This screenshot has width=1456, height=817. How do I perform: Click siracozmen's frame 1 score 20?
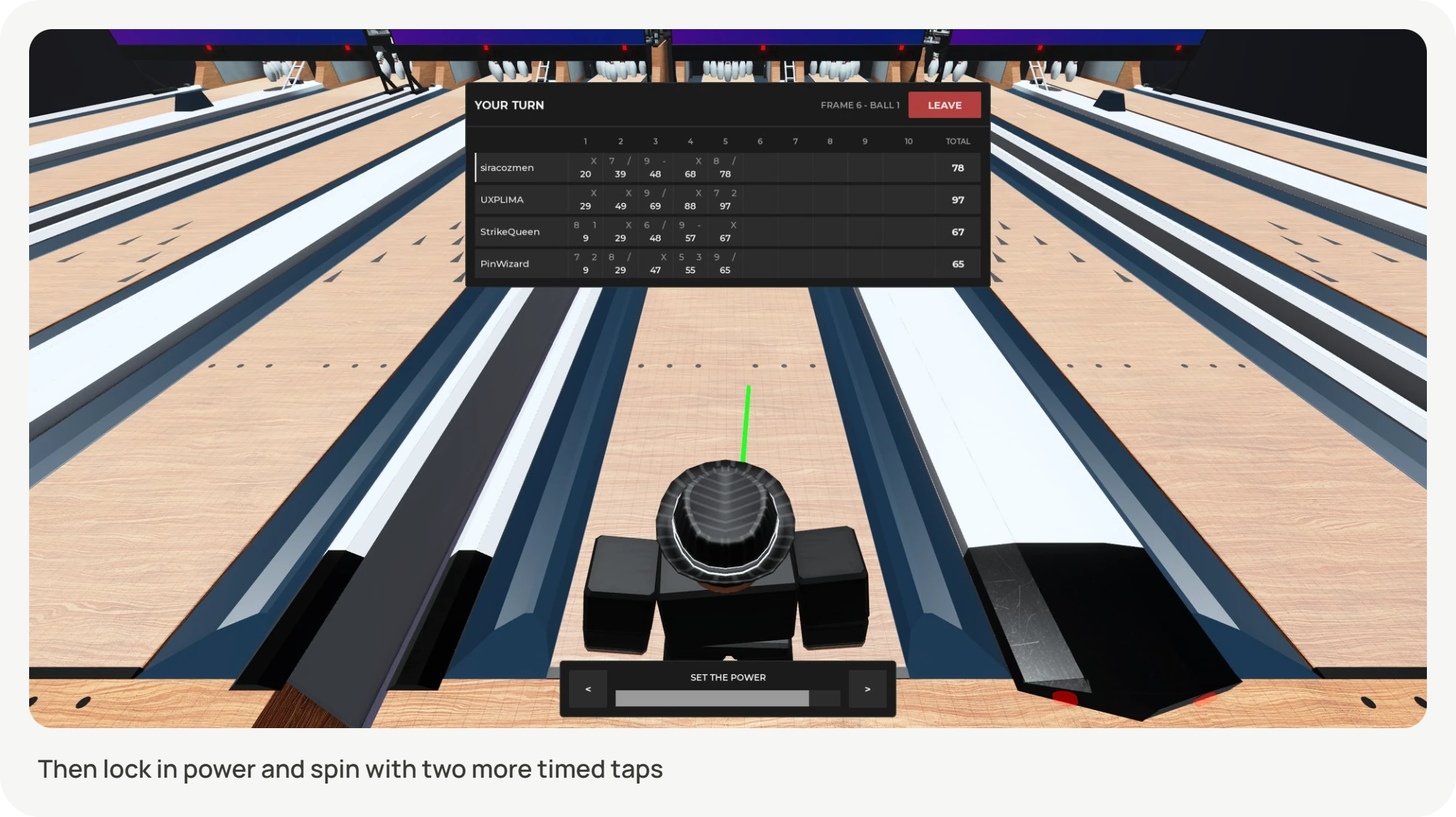(585, 174)
